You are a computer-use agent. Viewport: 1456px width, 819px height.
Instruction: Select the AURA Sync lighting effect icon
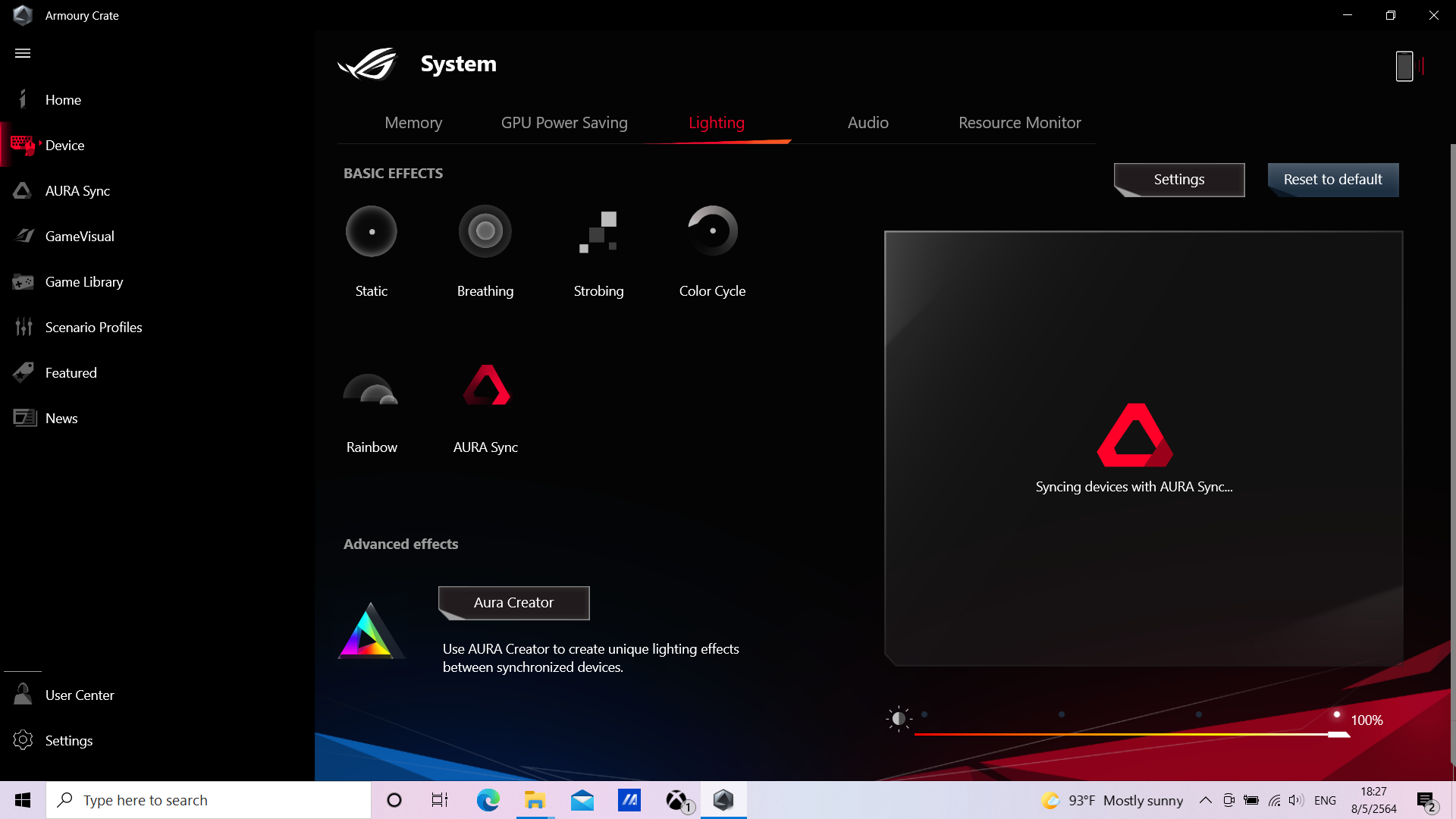(486, 385)
